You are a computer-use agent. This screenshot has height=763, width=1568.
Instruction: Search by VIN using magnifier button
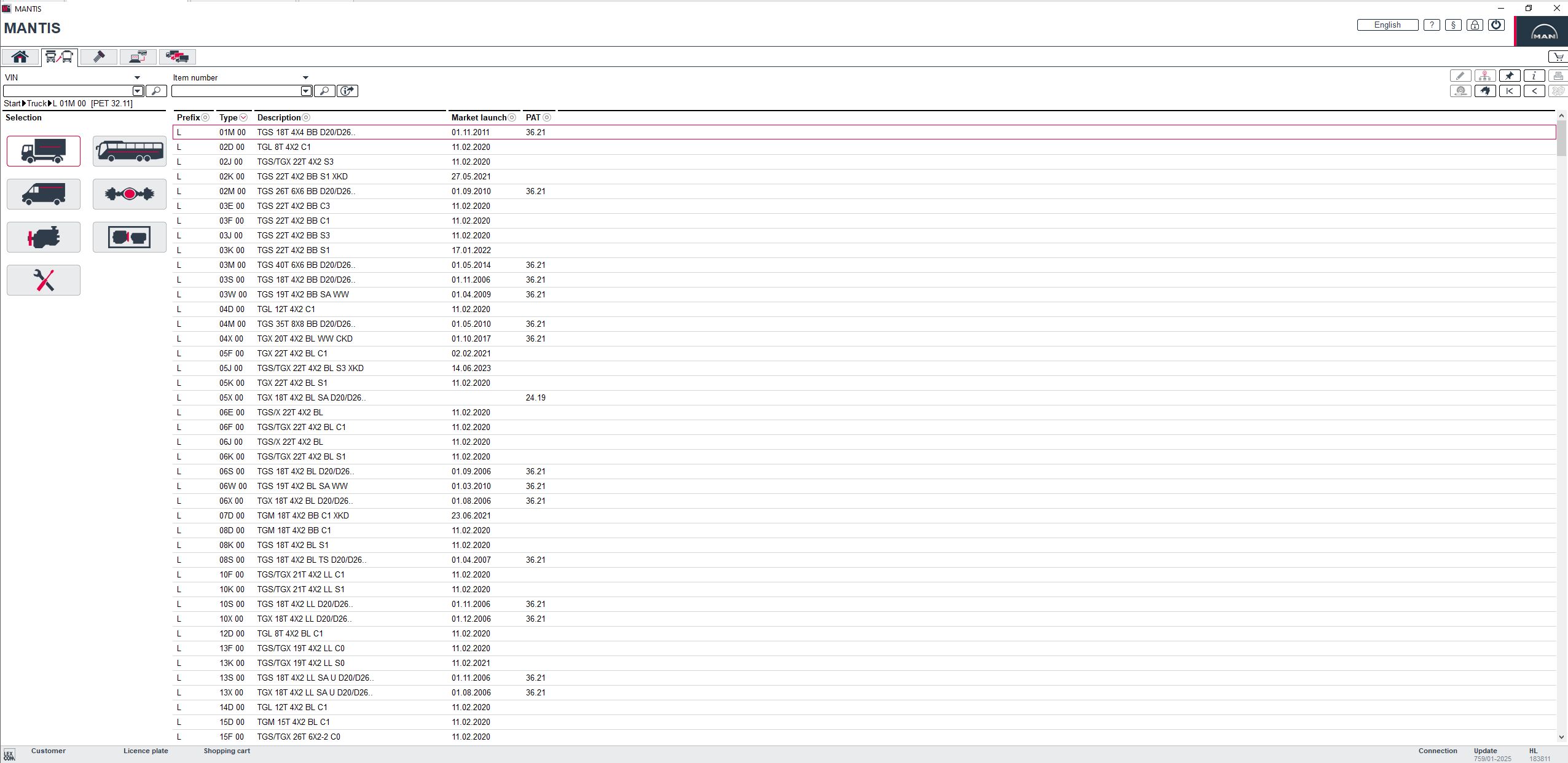point(156,91)
